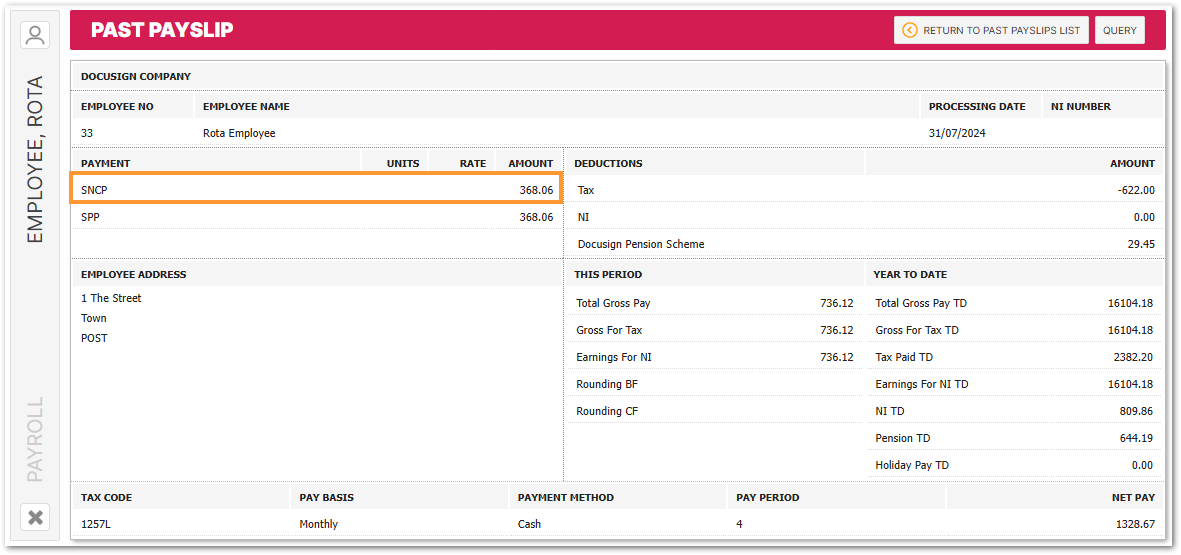Select the SPP payment row
Viewport: 1181px width, 555px height.
[x=316, y=217]
